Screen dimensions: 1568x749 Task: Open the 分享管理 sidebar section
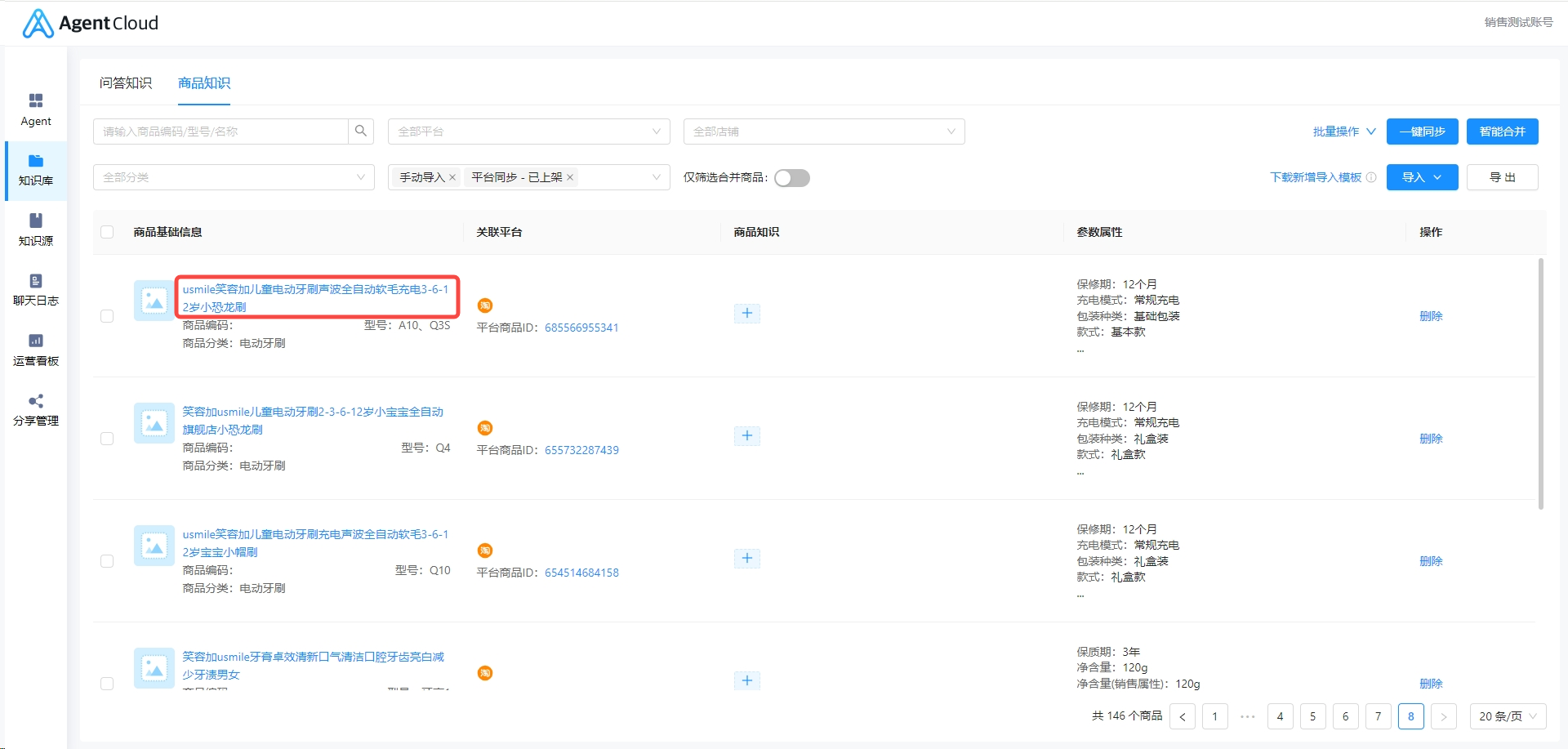click(36, 410)
